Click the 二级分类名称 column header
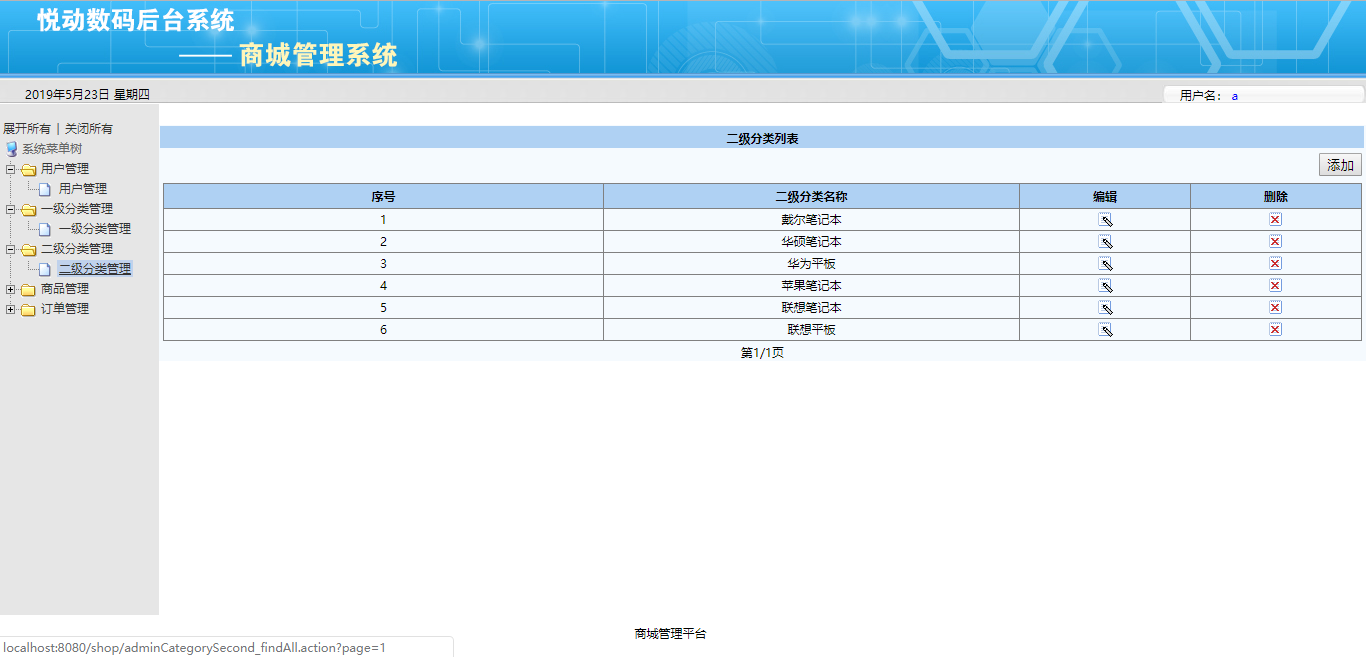The image size is (1366, 657). coord(811,197)
